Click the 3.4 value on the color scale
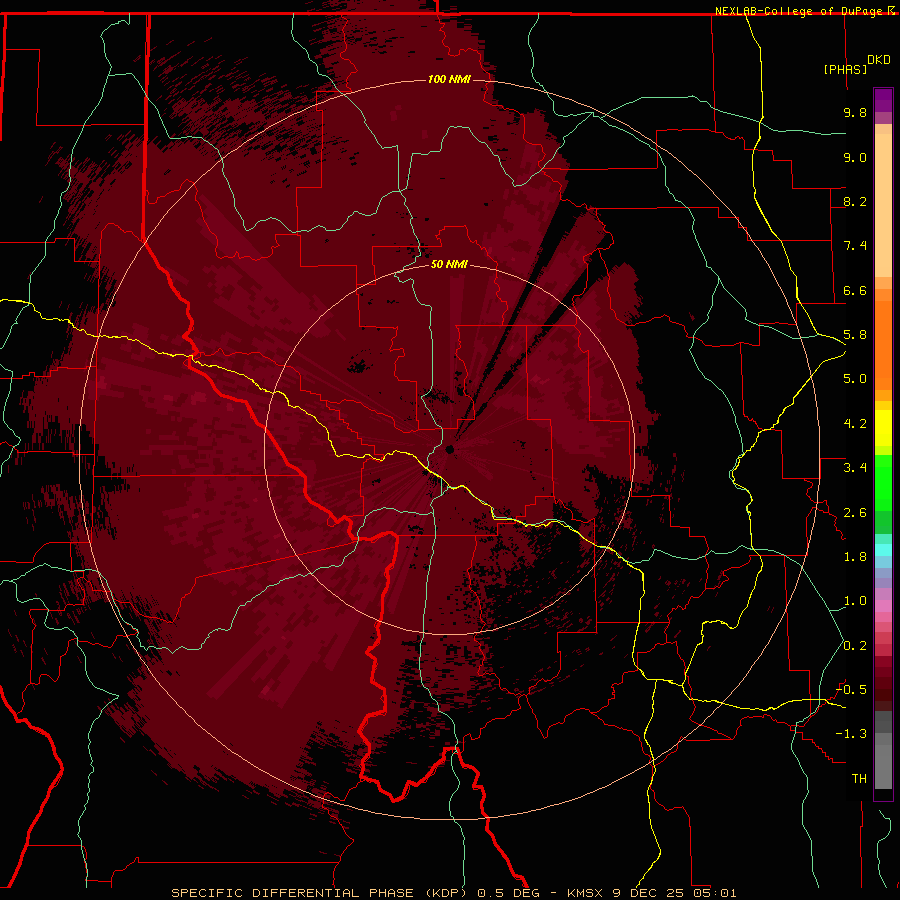Image resolution: width=900 pixels, height=900 pixels. tap(855, 468)
